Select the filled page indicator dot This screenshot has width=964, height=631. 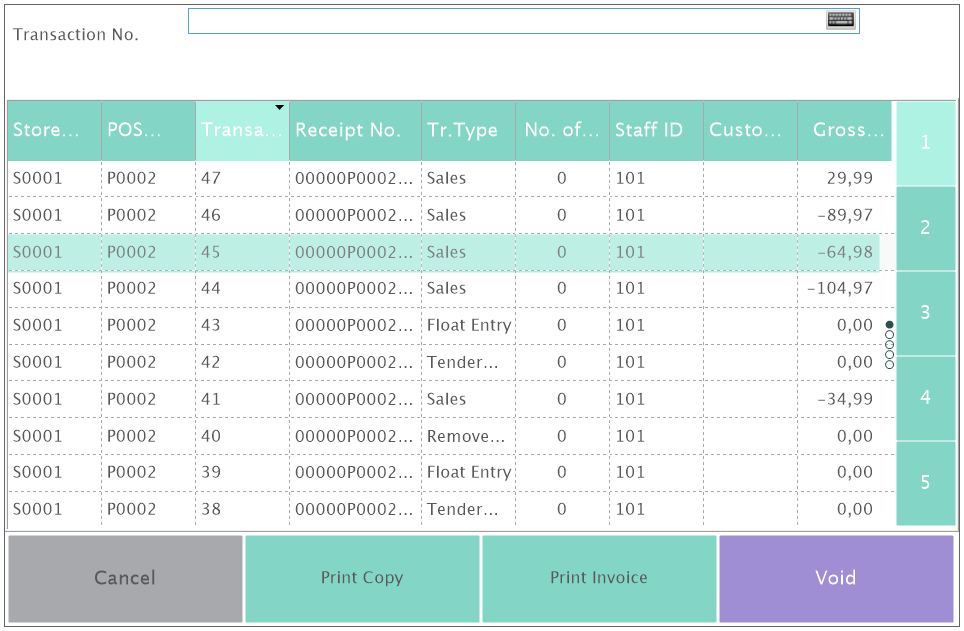[889, 325]
